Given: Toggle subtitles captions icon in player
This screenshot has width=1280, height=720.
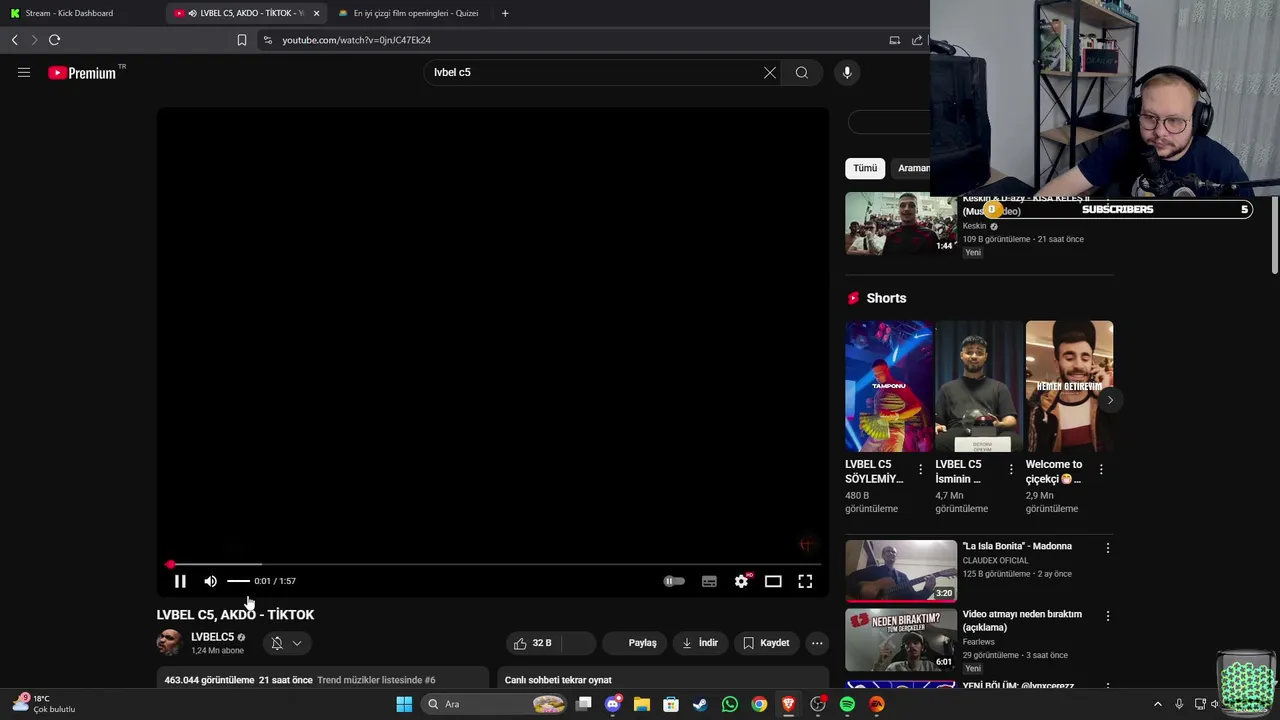Looking at the screenshot, I should 709,581.
